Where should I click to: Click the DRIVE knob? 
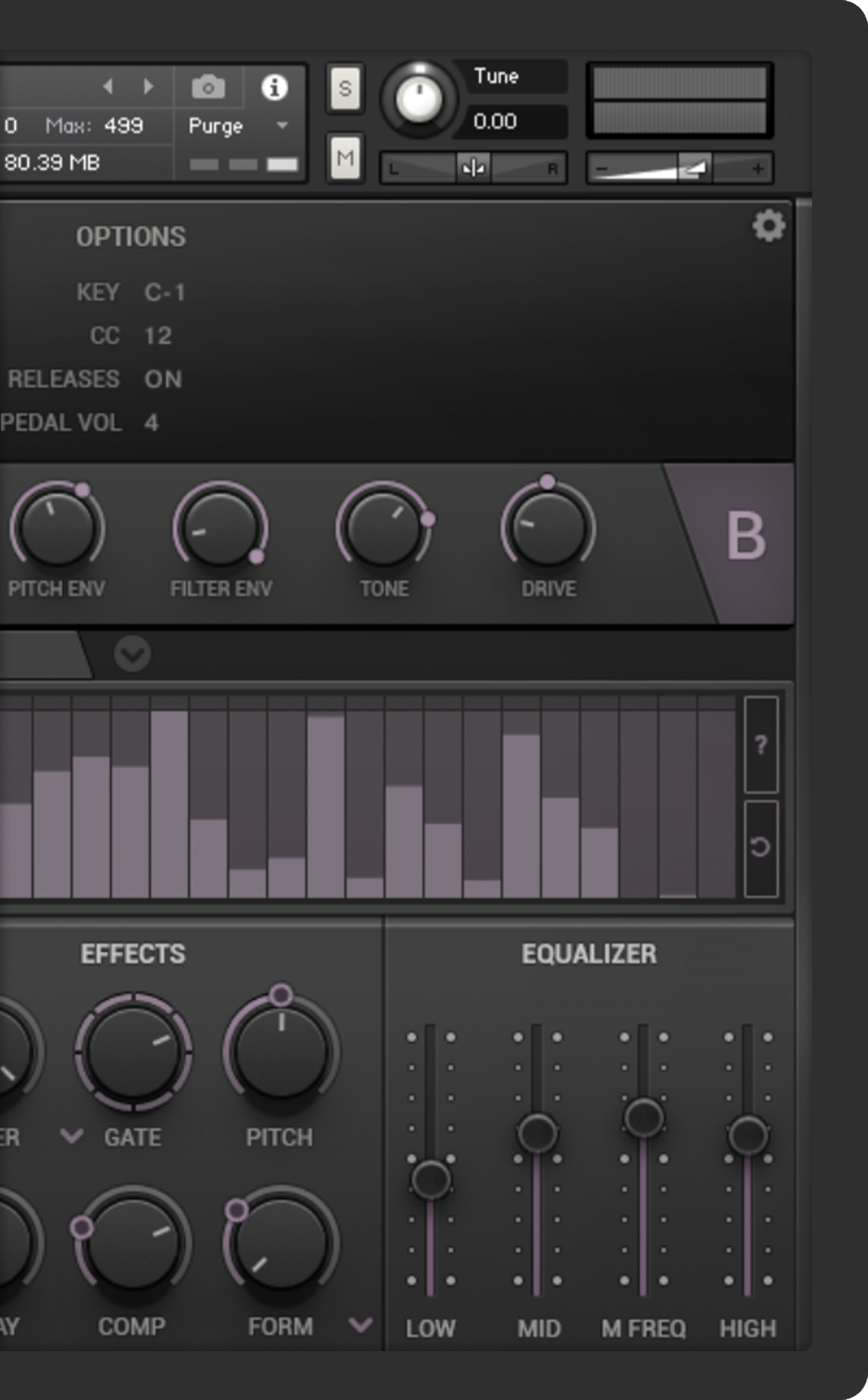click(x=548, y=528)
